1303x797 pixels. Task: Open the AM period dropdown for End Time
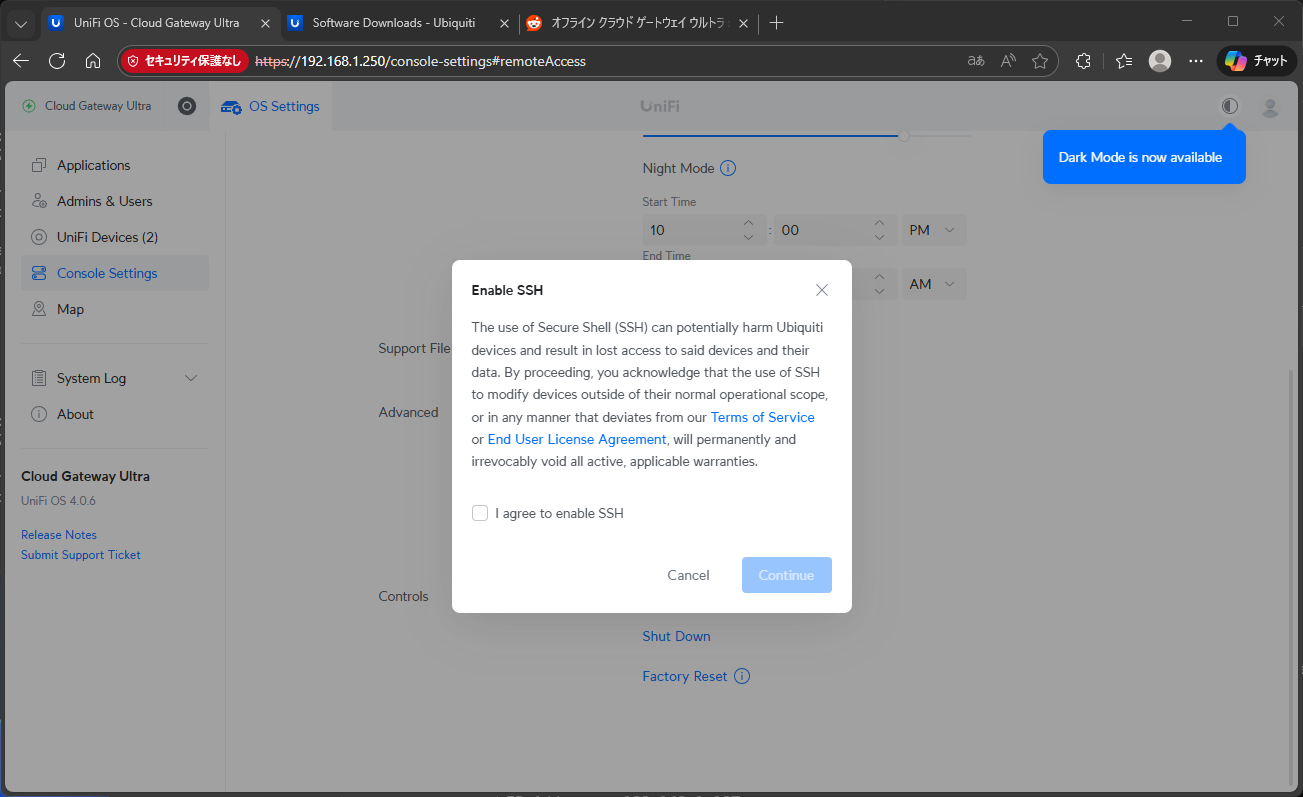click(x=933, y=284)
